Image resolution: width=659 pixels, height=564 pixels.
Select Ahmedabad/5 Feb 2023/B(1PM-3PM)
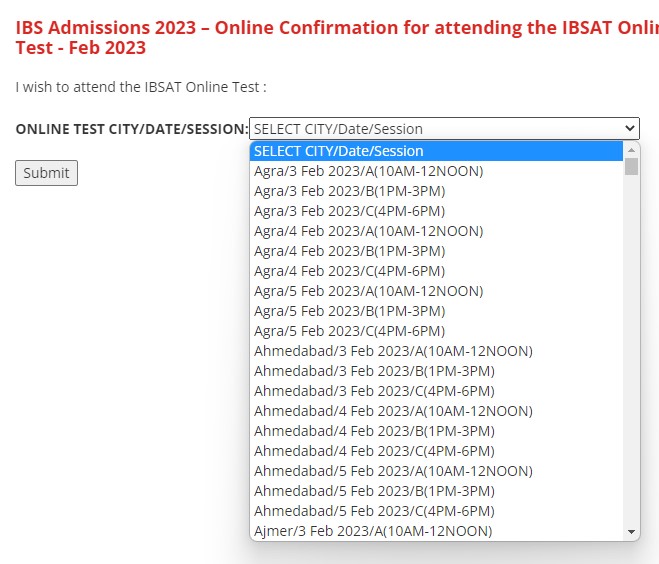tap(374, 491)
